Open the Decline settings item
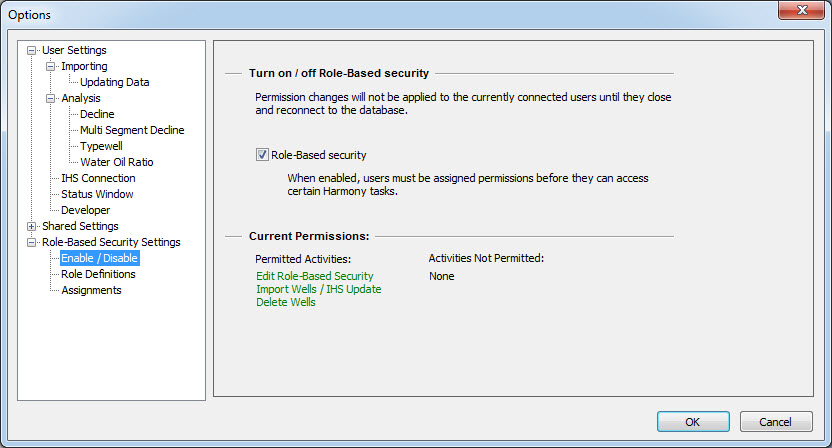The width and height of the screenshot is (832, 448). tap(97, 114)
